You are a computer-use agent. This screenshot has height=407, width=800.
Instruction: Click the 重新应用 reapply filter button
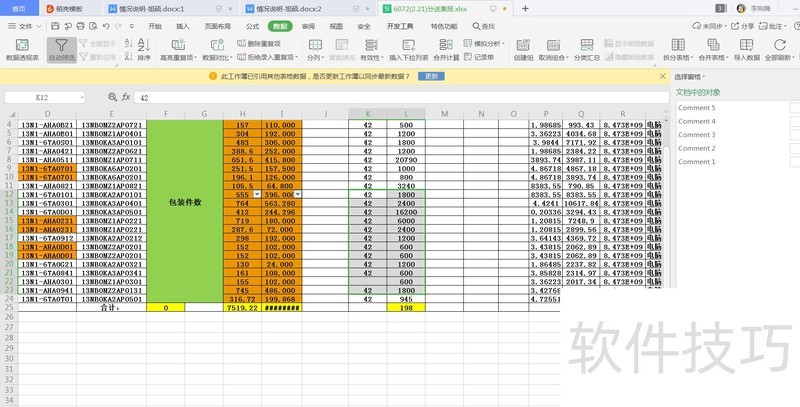pyautogui.click(x=97, y=57)
